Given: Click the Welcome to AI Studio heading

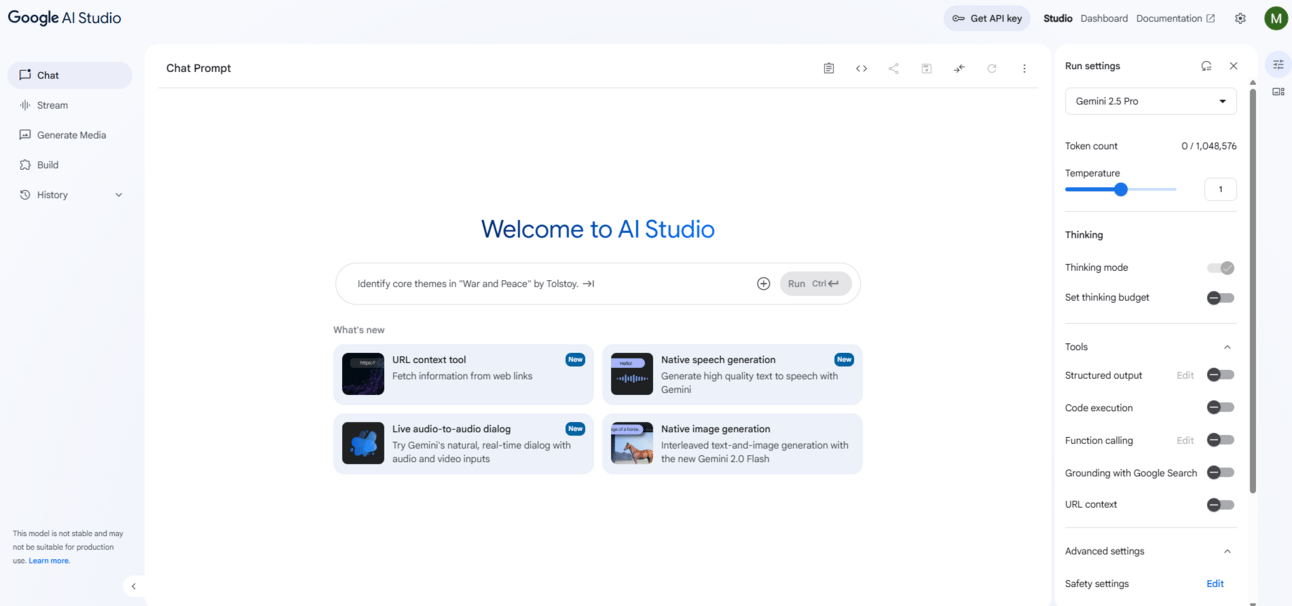Looking at the screenshot, I should pos(598,229).
